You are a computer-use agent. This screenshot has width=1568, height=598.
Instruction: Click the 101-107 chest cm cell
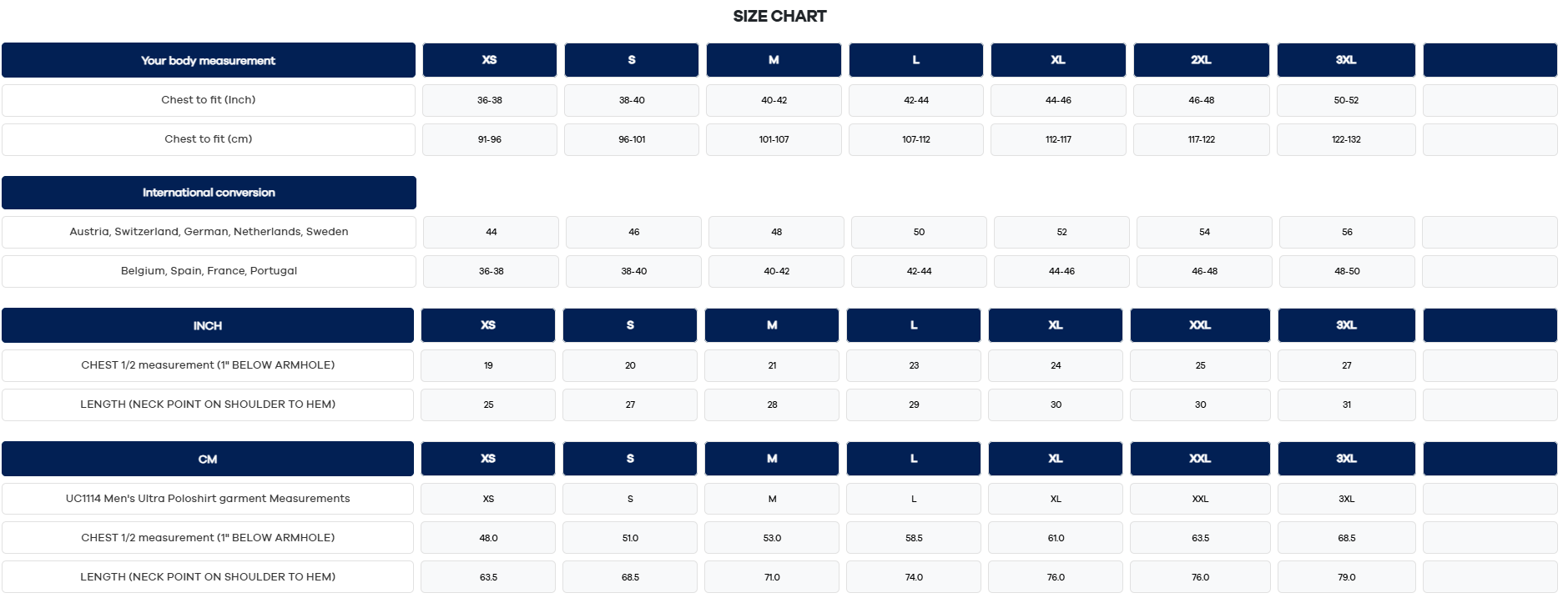point(774,139)
